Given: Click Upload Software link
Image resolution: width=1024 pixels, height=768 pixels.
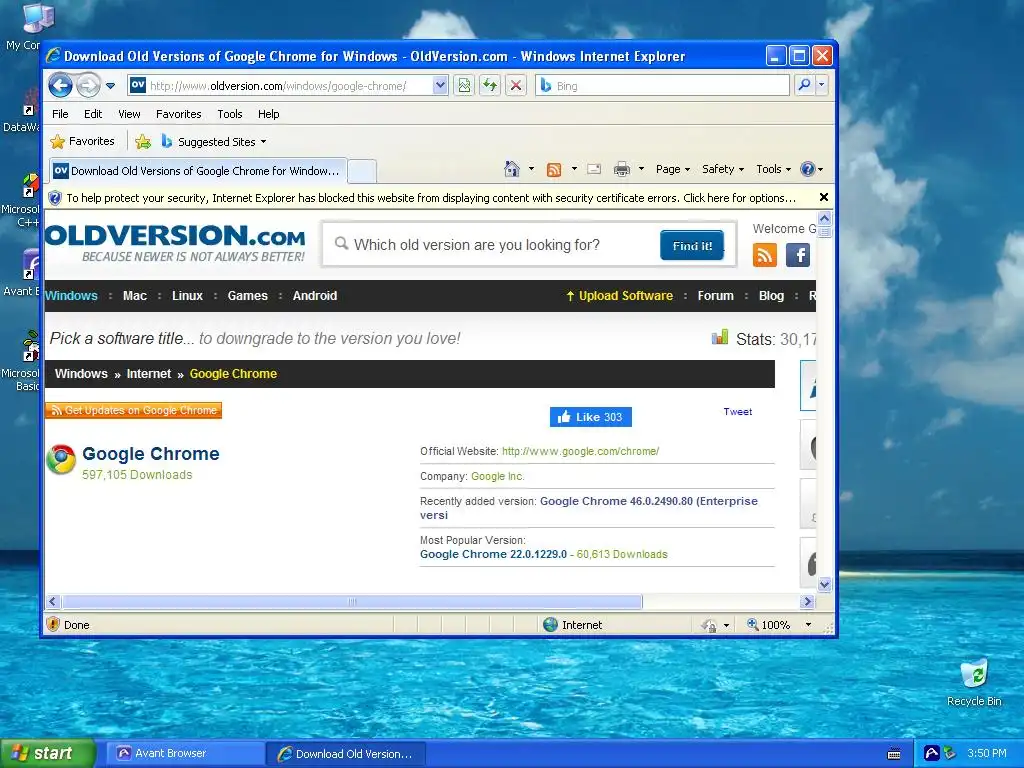Looking at the screenshot, I should [x=619, y=296].
